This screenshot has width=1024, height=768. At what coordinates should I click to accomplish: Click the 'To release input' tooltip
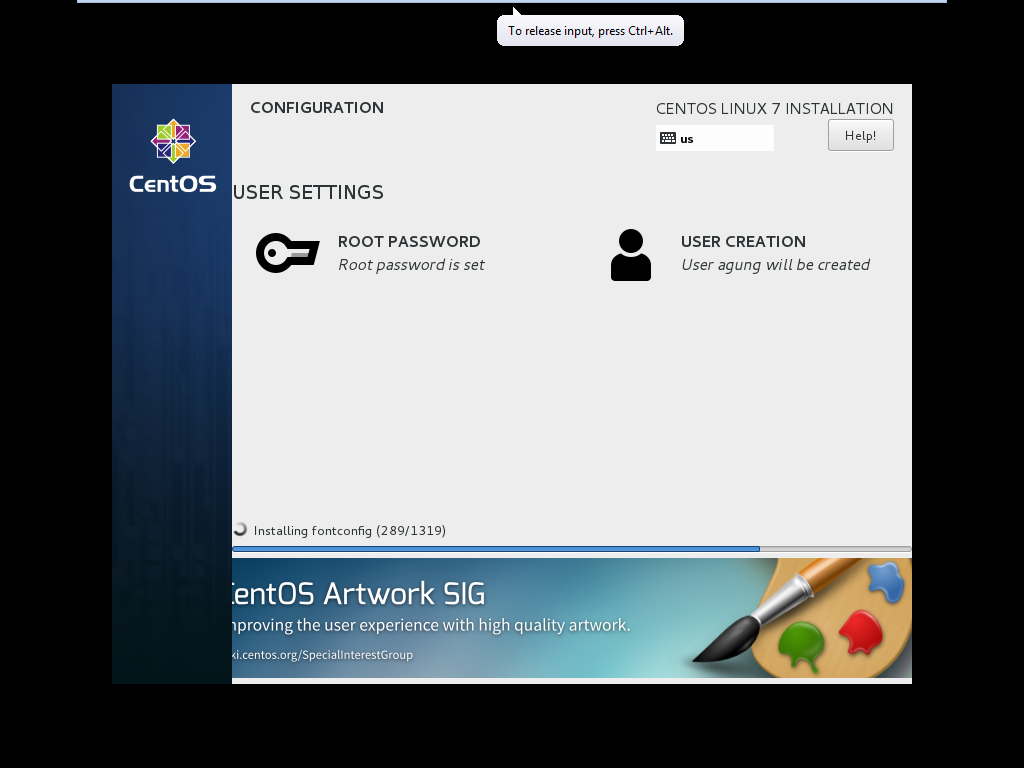pyautogui.click(x=590, y=31)
